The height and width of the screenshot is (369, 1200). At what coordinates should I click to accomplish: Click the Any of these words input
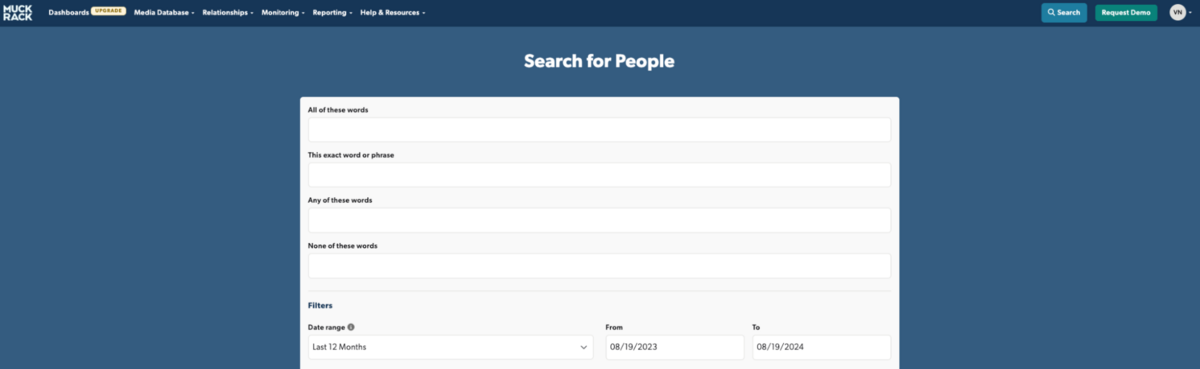coord(599,220)
